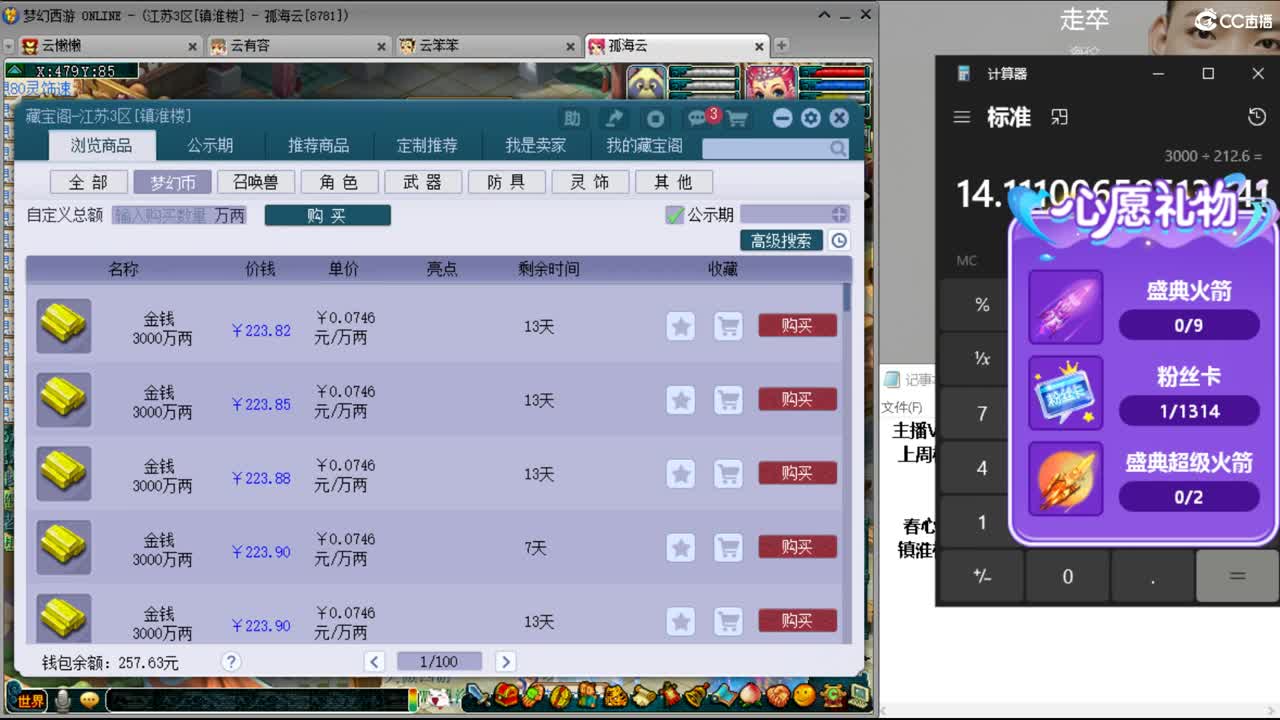Screen dimensions: 1280x720
Task: Open the search history clock icon
Action: click(839, 240)
